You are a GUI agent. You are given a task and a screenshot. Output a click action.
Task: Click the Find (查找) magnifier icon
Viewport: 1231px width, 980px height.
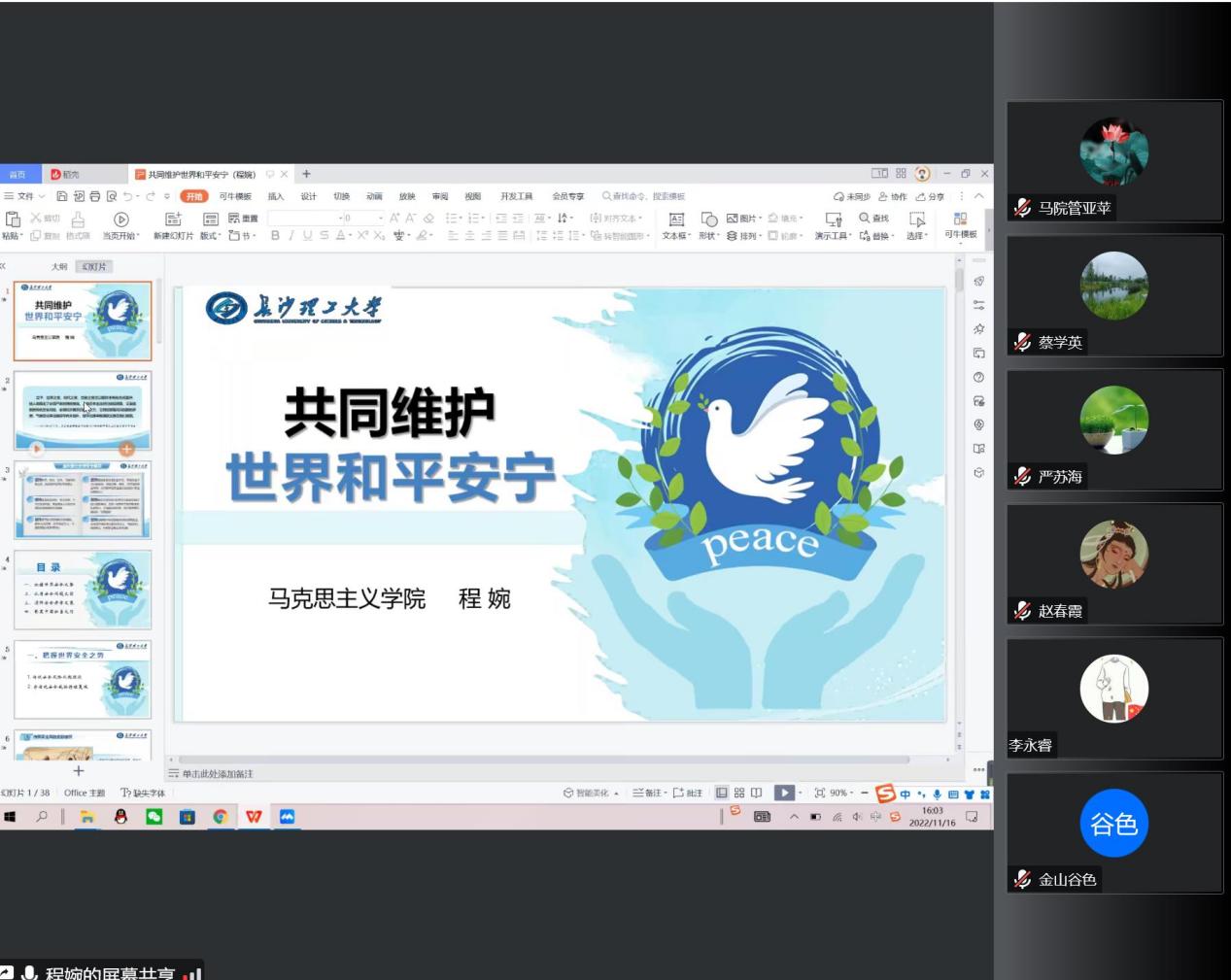pyautogui.click(x=865, y=219)
